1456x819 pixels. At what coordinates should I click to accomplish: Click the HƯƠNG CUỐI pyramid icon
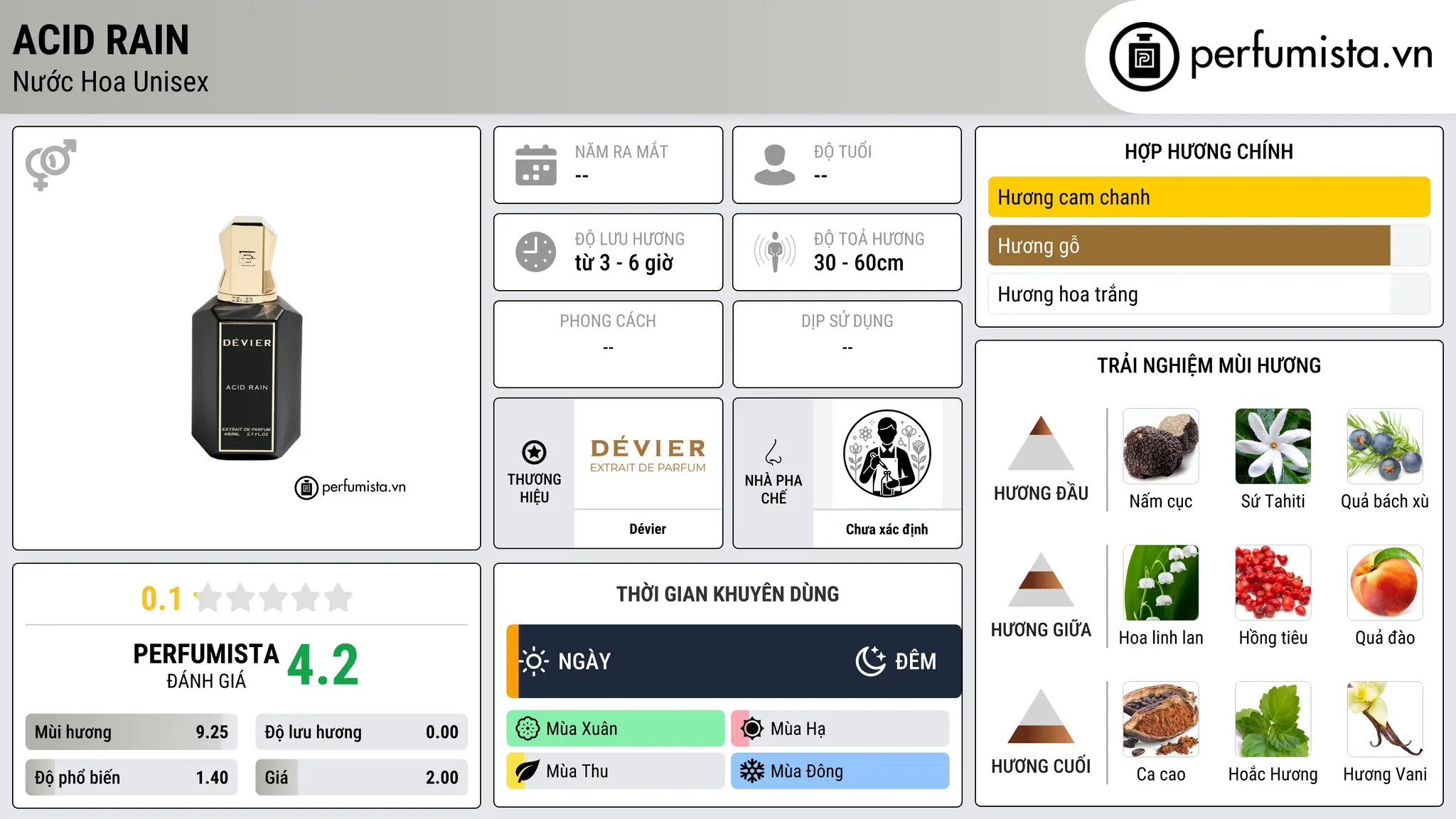click(1041, 716)
